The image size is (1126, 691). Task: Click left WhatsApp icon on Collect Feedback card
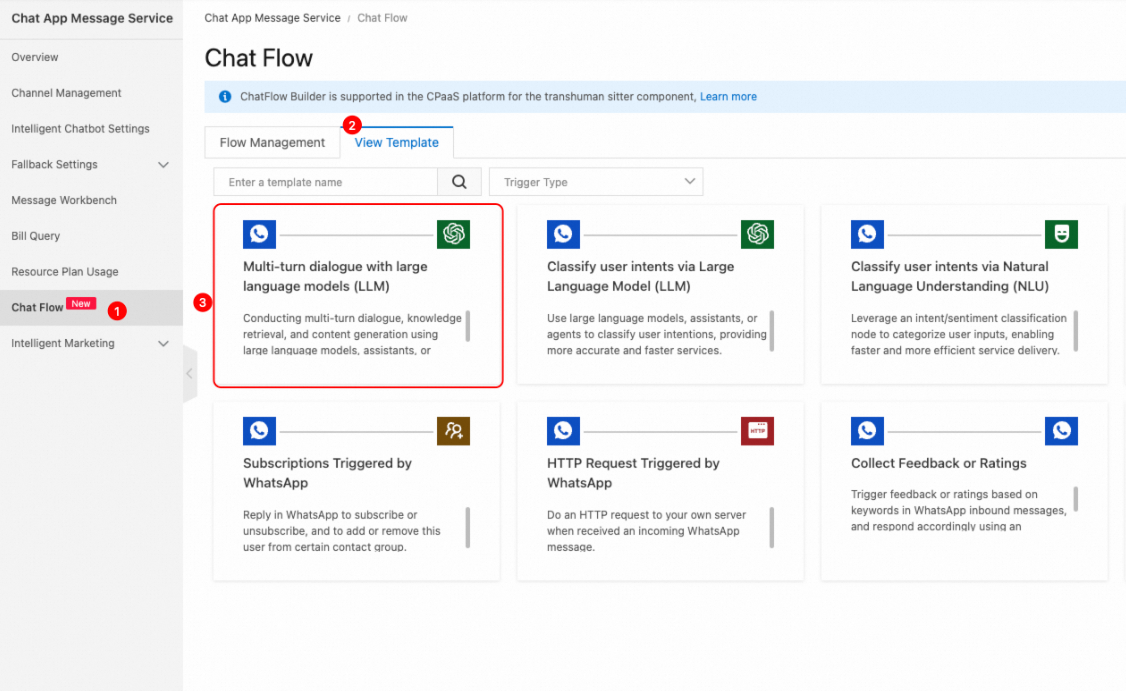click(x=867, y=431)
